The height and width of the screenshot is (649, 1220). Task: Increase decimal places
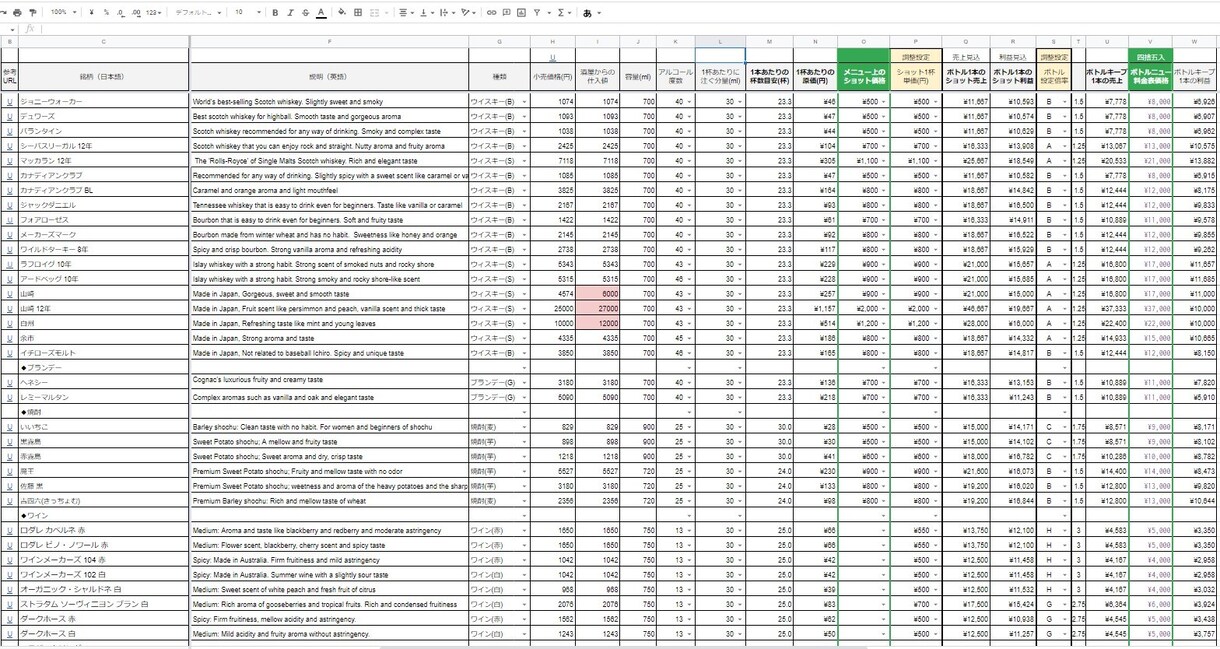pos(136,13)
